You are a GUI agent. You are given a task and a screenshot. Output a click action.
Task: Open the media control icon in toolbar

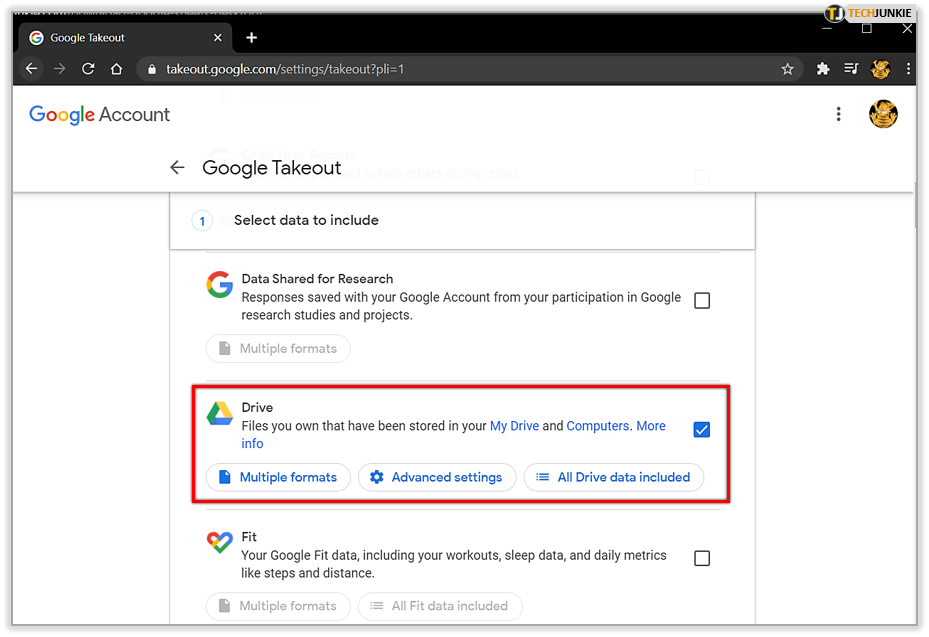click(x=851, y=69)
